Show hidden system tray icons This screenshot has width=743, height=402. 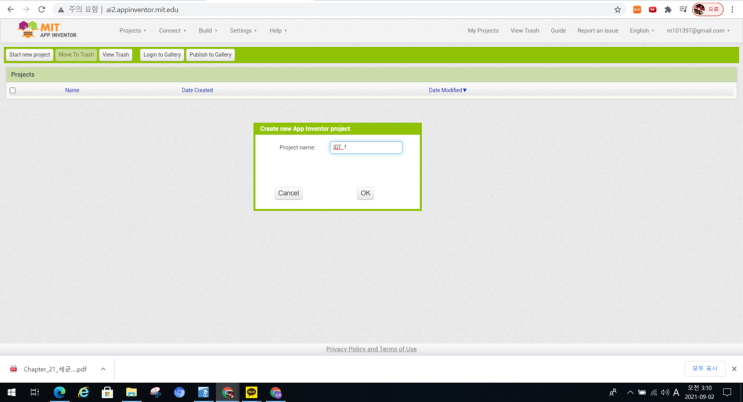coord(630,392)
